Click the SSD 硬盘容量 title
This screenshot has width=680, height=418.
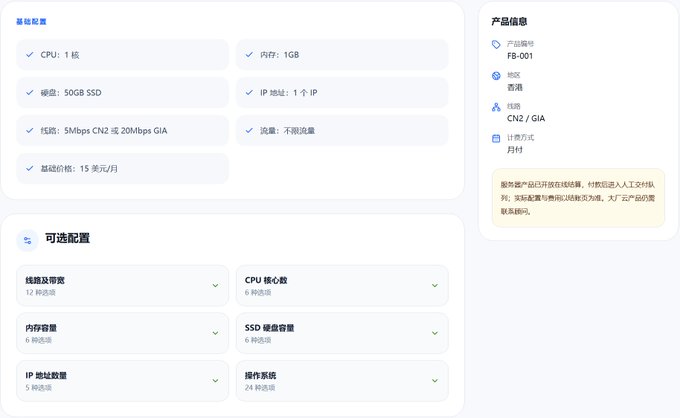click(269, 328)
